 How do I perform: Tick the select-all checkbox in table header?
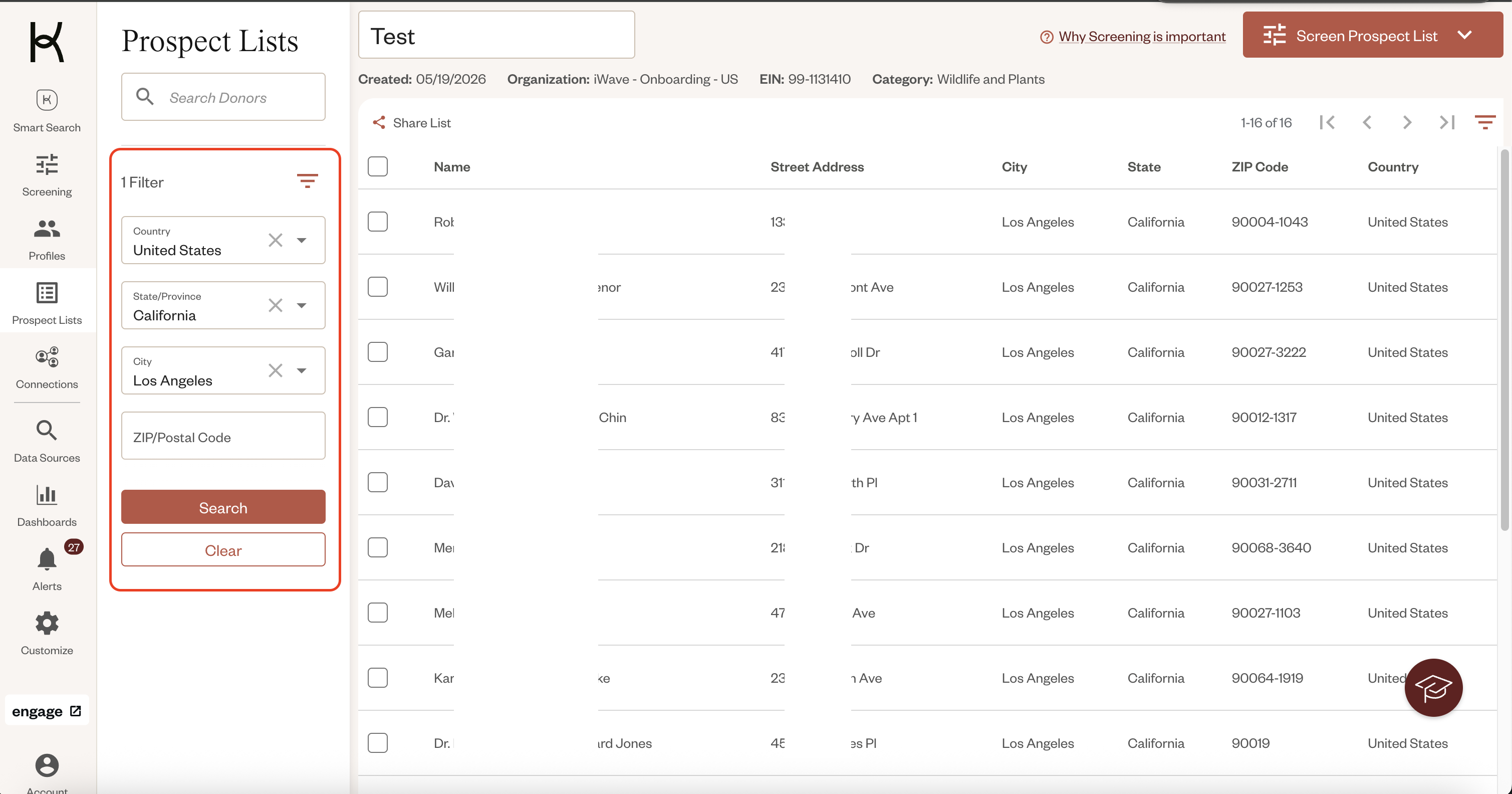(x=377, y=166)
